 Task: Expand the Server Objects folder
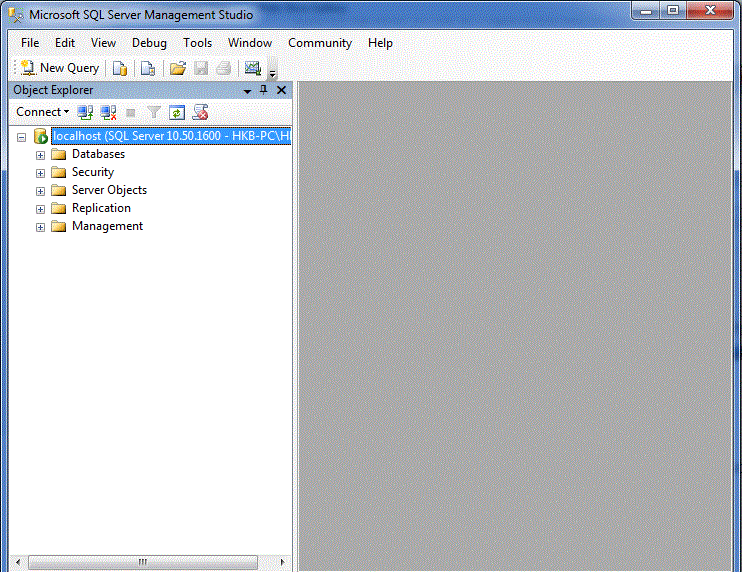point(40,191)
